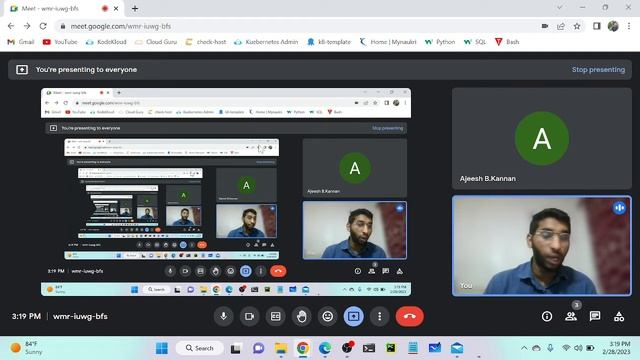This screenshot has height=360, width=640.
Task: Toggle Chrome side panel
Action: (x=597, y=26)
